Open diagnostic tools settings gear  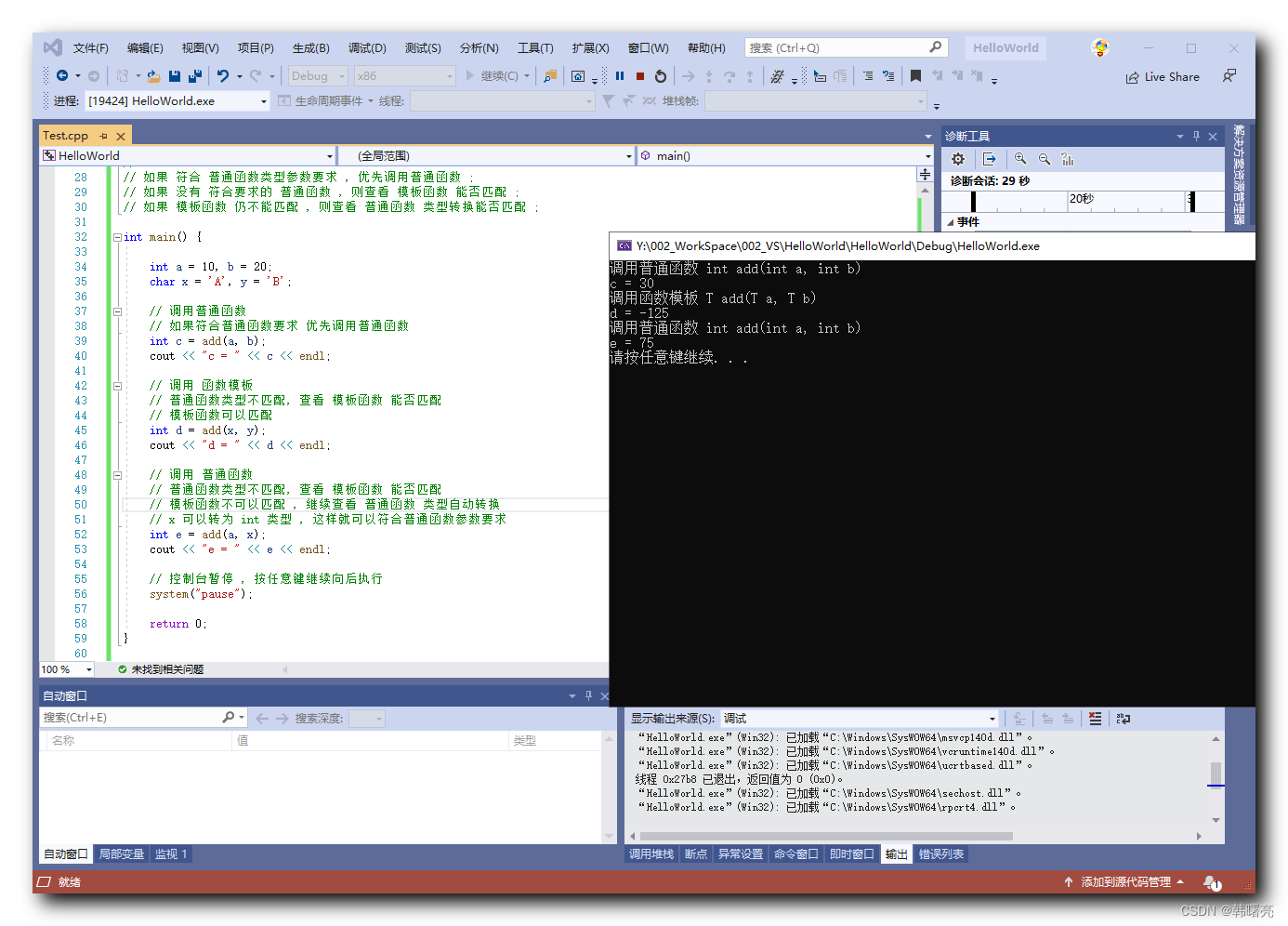[958, 159]
